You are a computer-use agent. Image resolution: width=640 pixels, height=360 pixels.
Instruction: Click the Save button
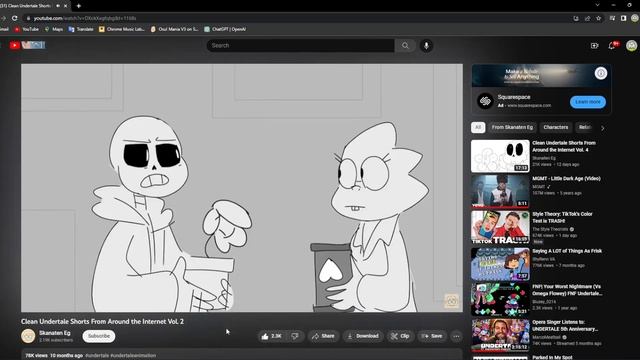tap(432, 336)
